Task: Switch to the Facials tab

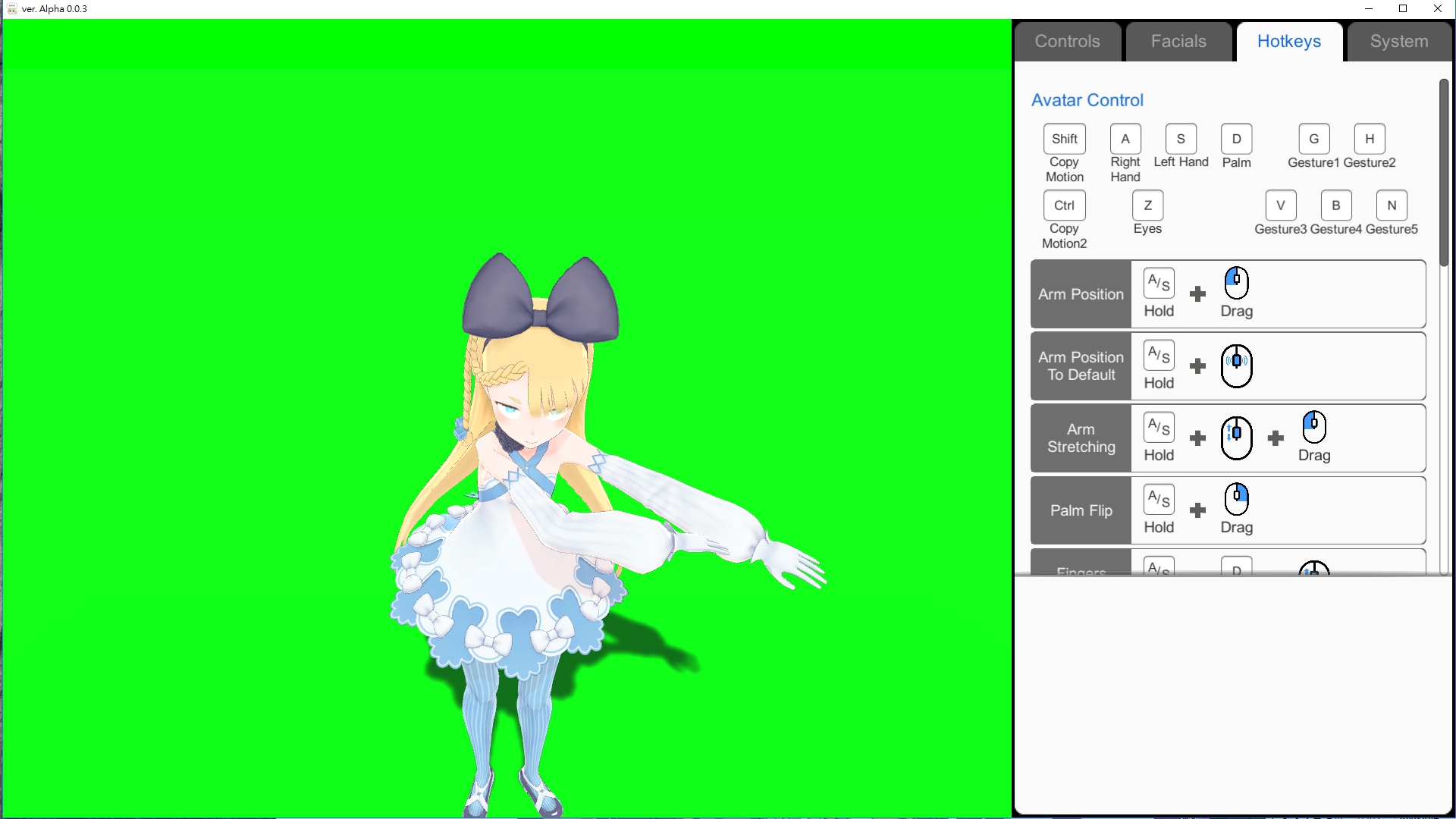Action: (1178, 41)
